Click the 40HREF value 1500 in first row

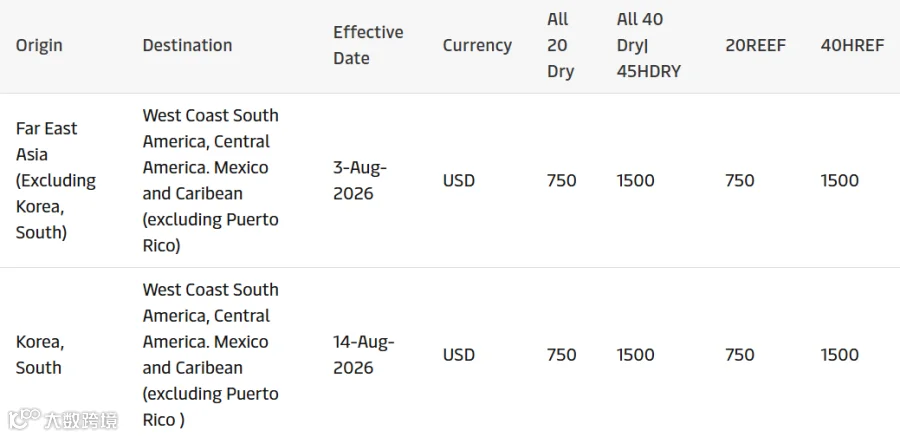[x=840, y=180]
